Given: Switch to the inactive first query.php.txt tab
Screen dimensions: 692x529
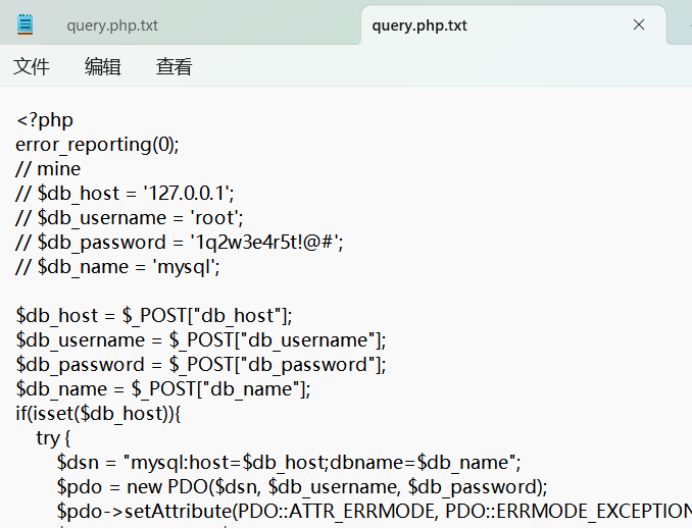Looking at the screenshot, I should coord(112,26).
